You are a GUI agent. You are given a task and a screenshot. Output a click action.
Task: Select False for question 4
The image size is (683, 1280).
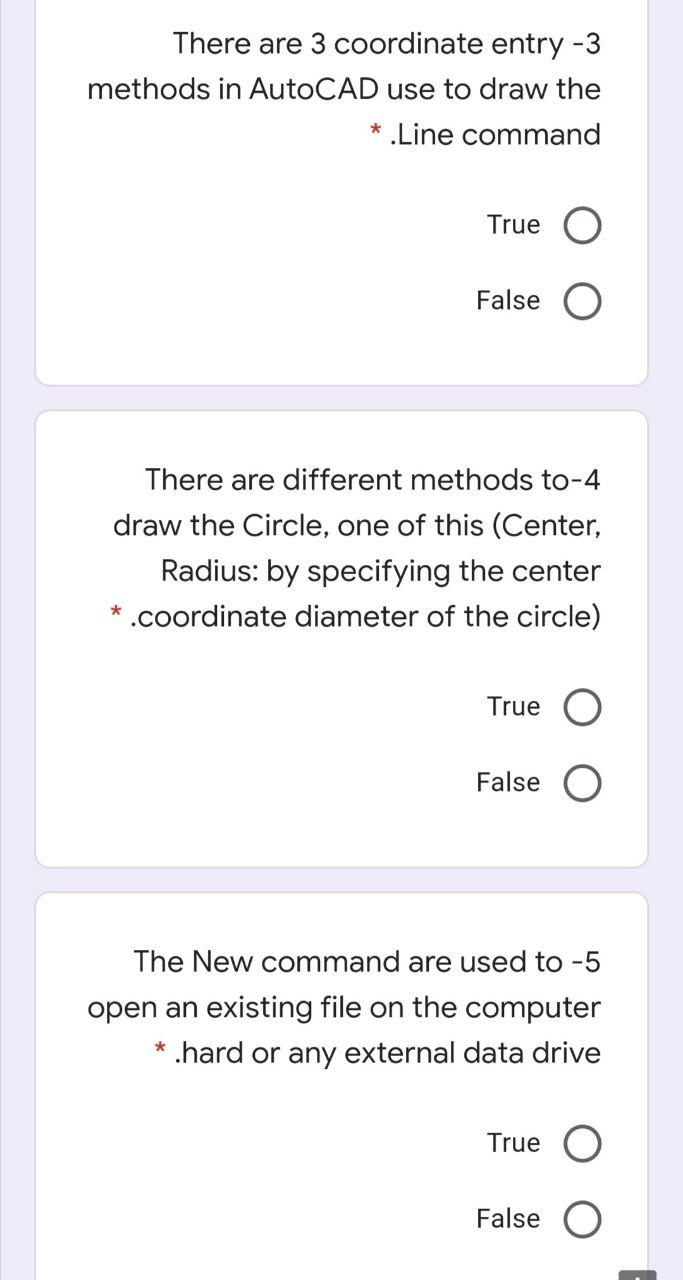[x=582, y=782]
